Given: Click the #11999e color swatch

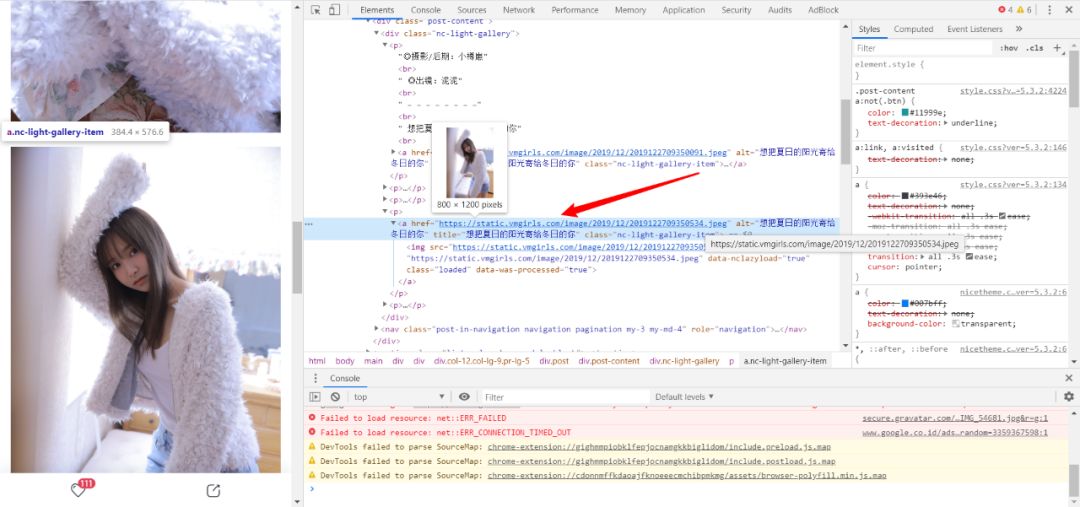Looking at the screenshot, I should point(904,112).
